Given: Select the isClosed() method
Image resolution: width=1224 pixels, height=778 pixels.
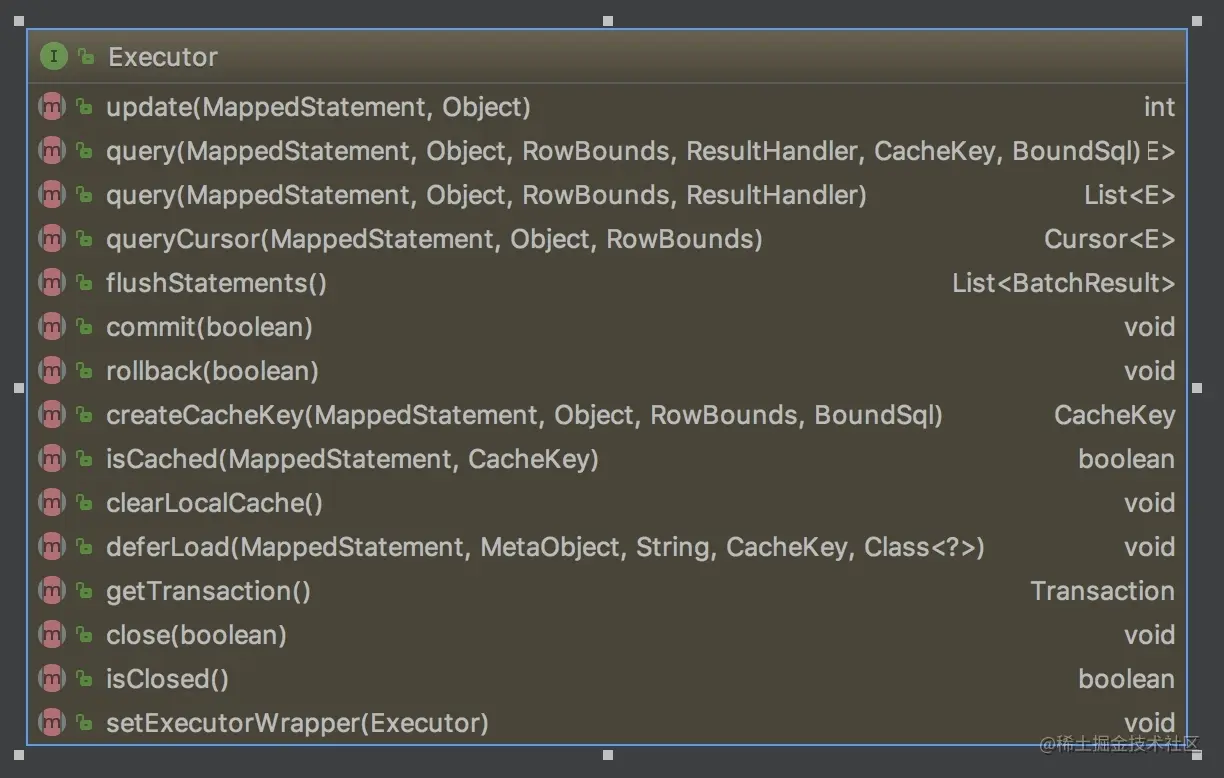Looking at the screenshot, I should (167, 679).
